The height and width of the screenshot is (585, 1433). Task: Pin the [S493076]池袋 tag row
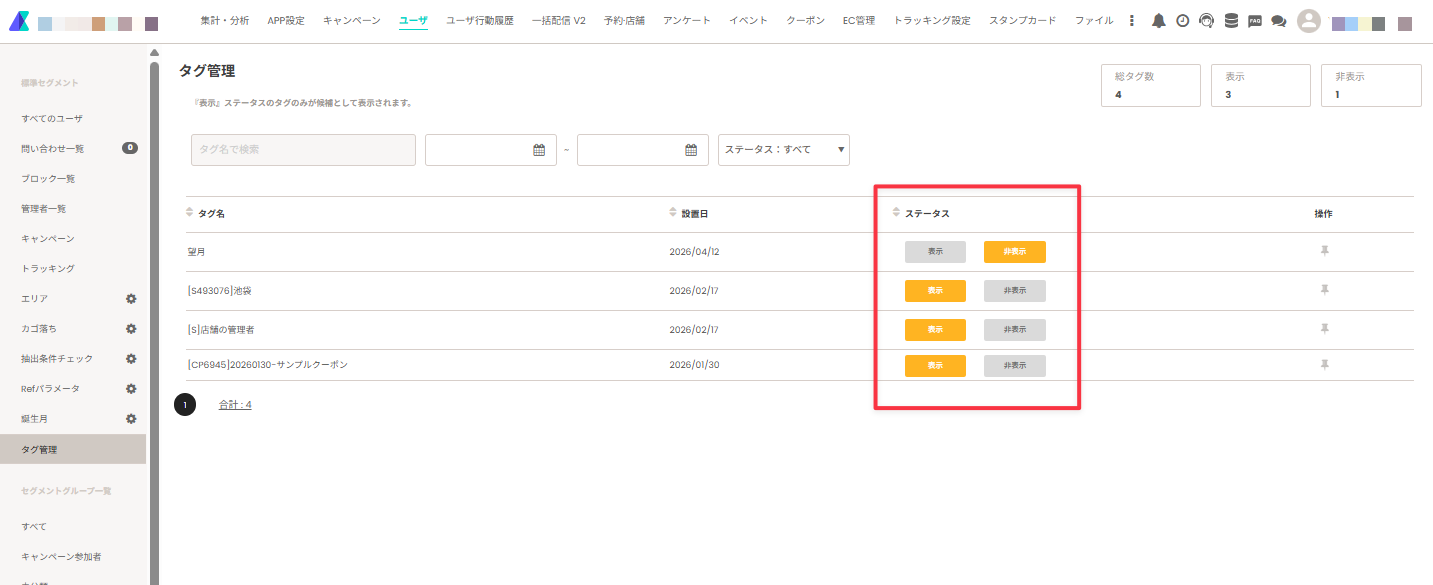[1324, 290]
